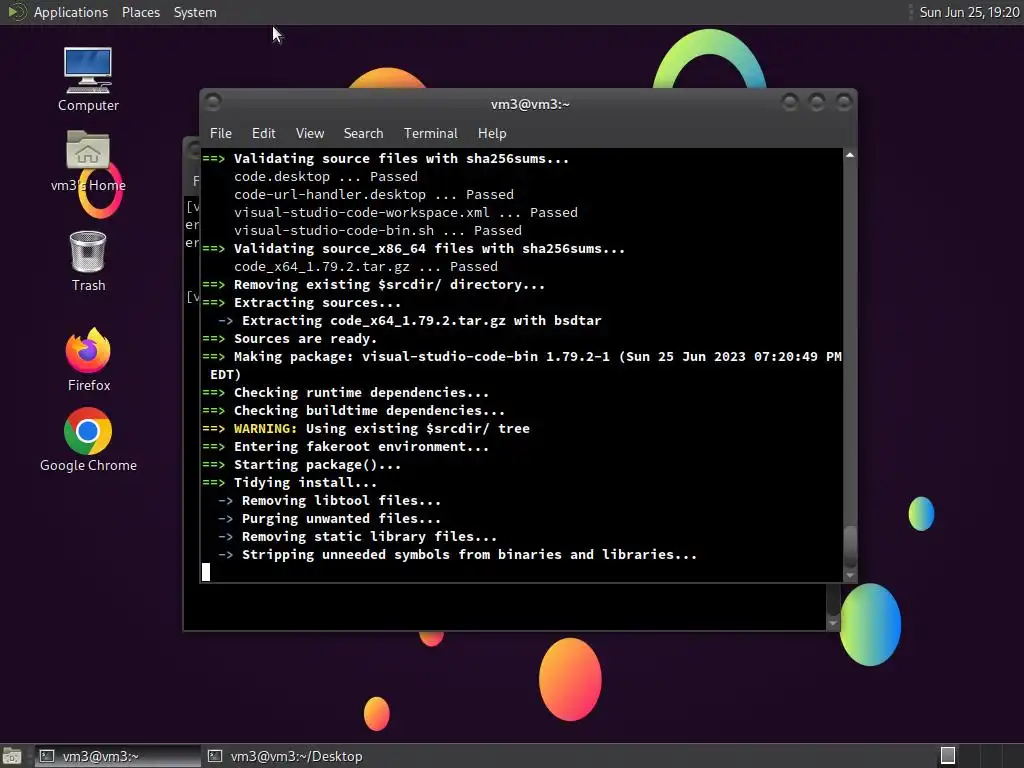Click the 'Entering fakeroot environment...' line

(361, 447)
